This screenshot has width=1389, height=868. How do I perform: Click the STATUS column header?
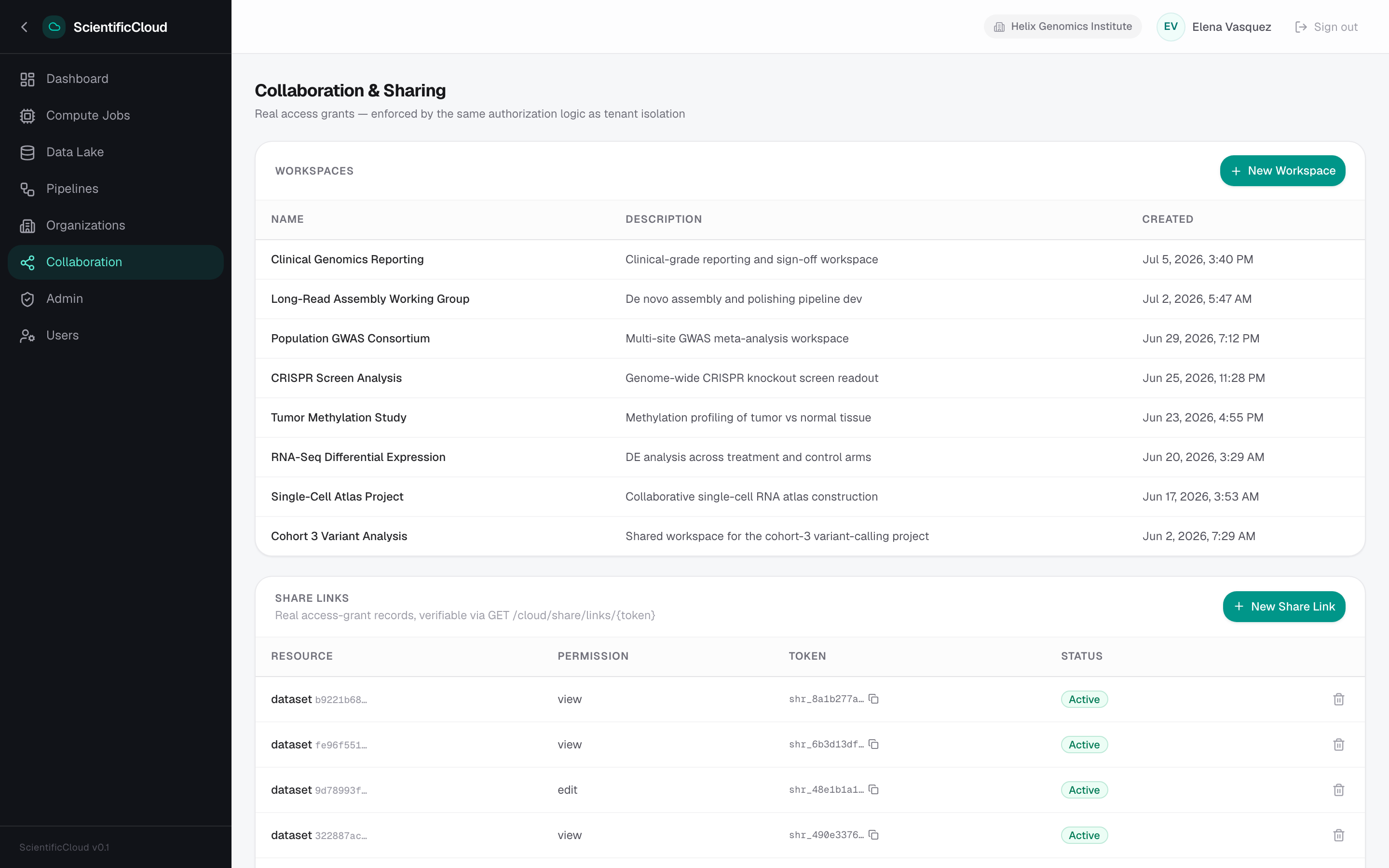[x=1081, y=656]
